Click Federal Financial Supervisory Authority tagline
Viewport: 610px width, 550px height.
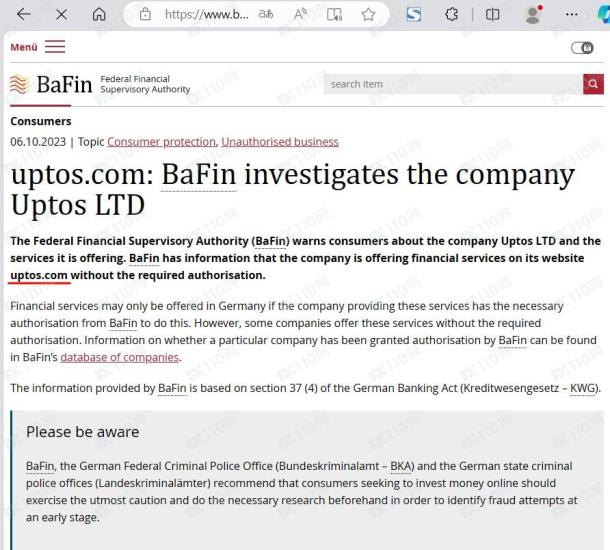(x=145, y=84)
